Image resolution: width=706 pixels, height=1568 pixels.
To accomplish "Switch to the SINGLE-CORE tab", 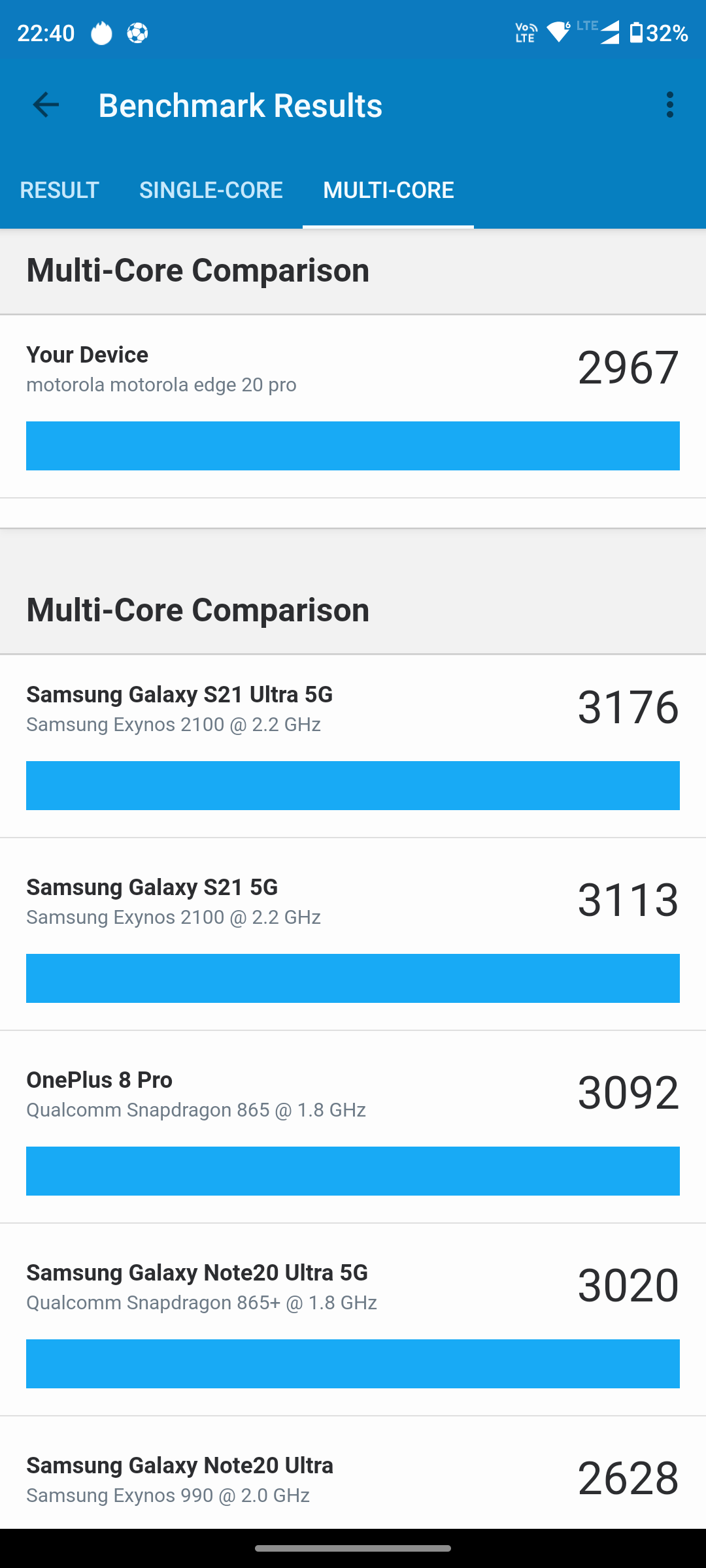I will (x=211, y=190).
